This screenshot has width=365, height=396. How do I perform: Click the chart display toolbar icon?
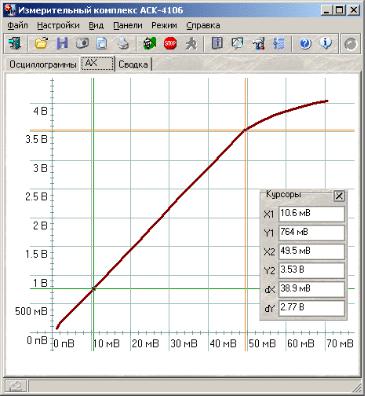(238, 44)
